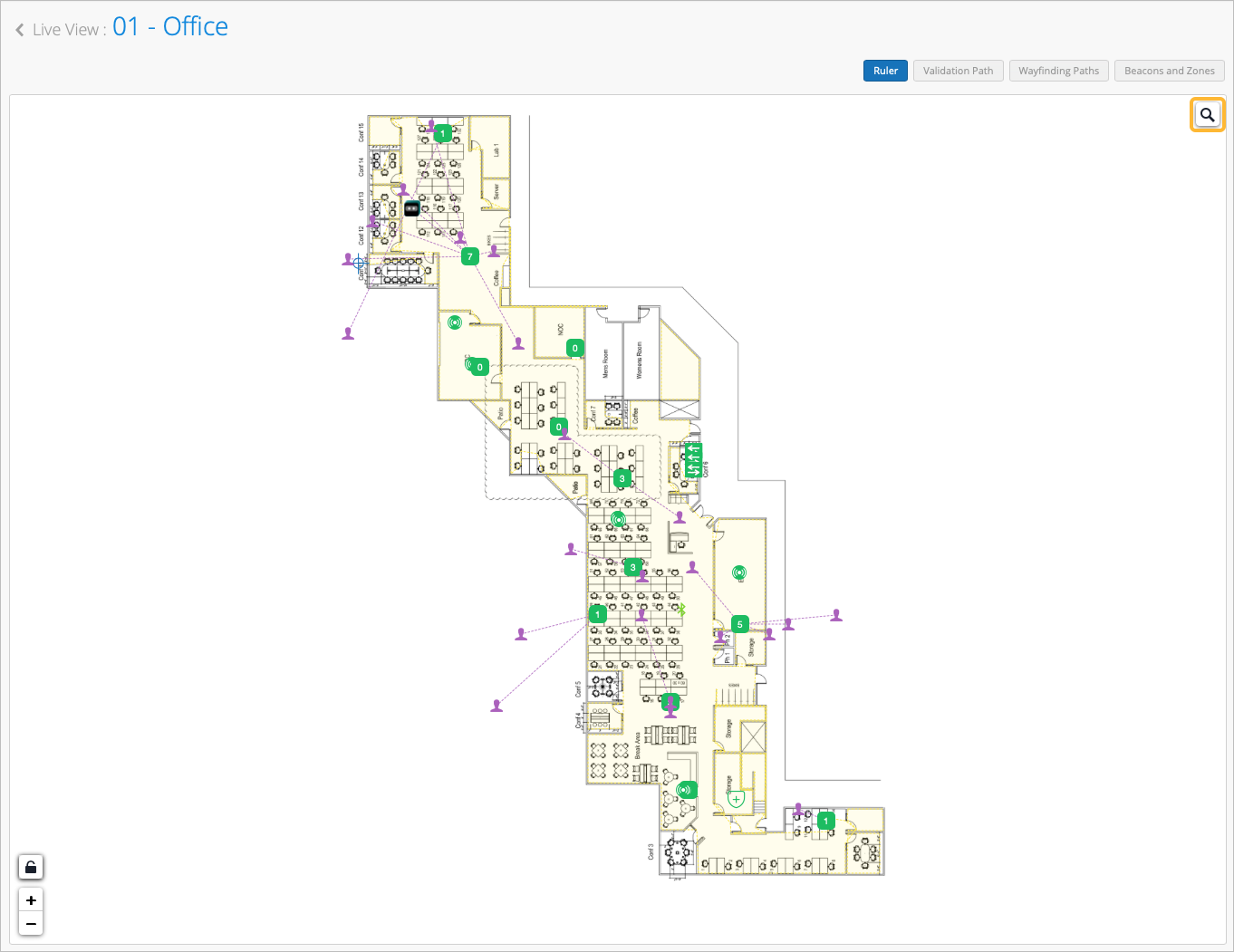Toggle the map lock padlock icon
This screenshot has height=952, width=1234.
pyautogui.click(x=31, y=868)
